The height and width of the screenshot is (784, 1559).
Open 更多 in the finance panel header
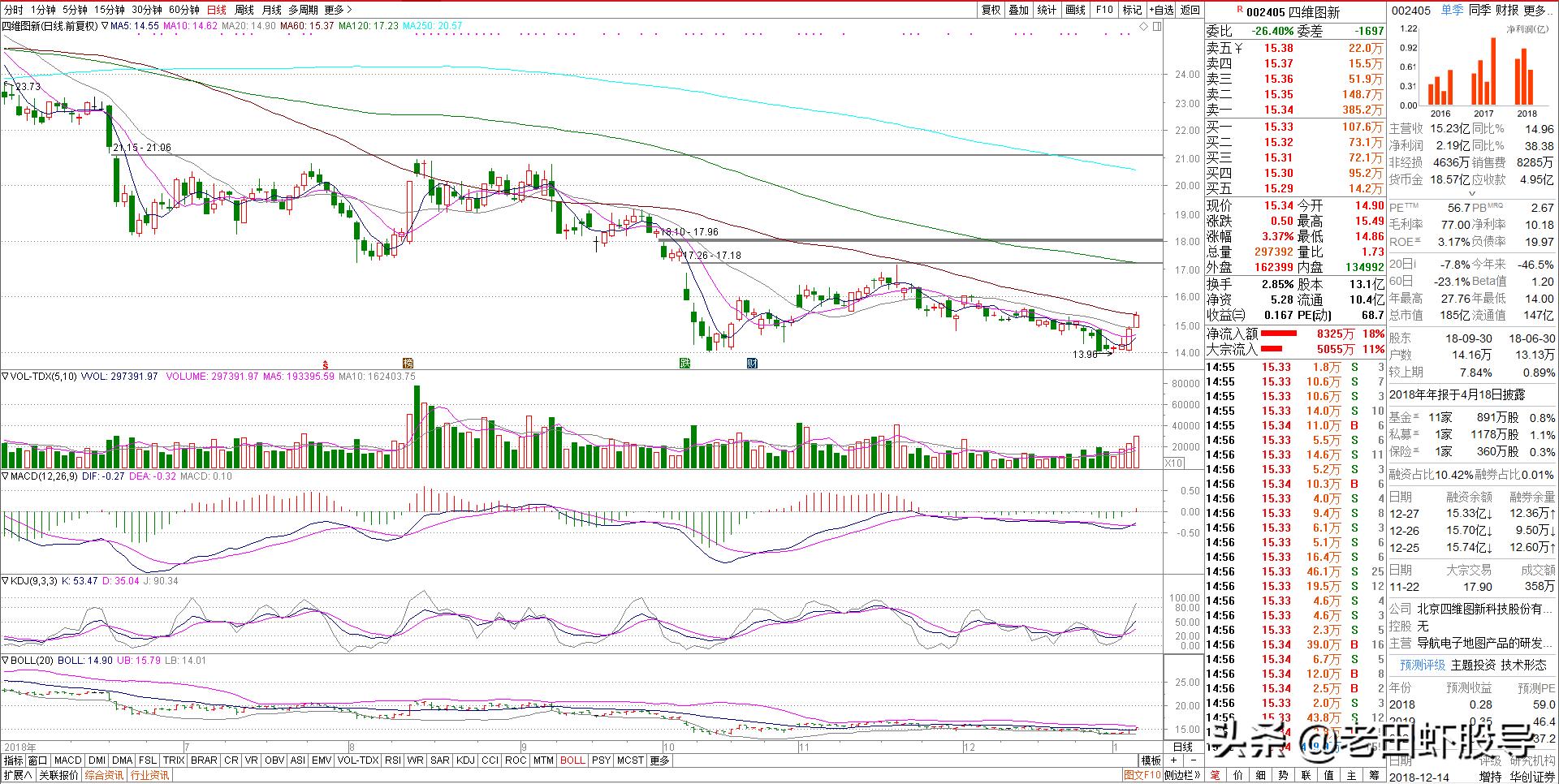pyautogui.click(x=1538, y=10)
